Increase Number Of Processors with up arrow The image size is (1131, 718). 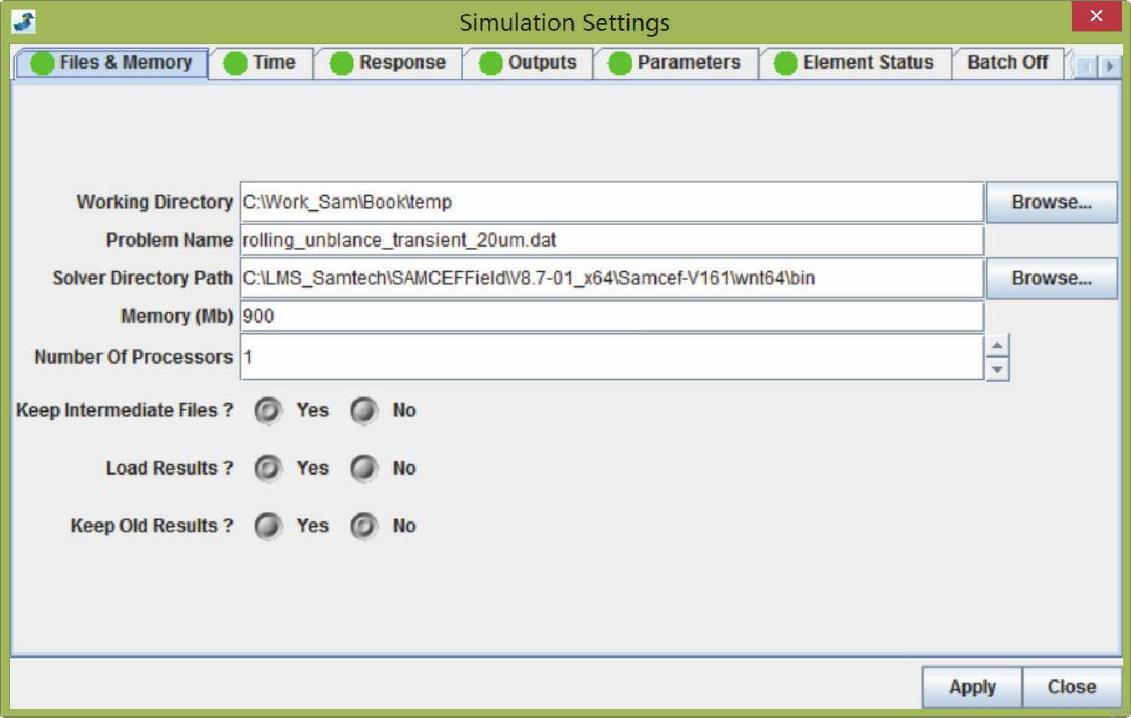pos(997,346)
